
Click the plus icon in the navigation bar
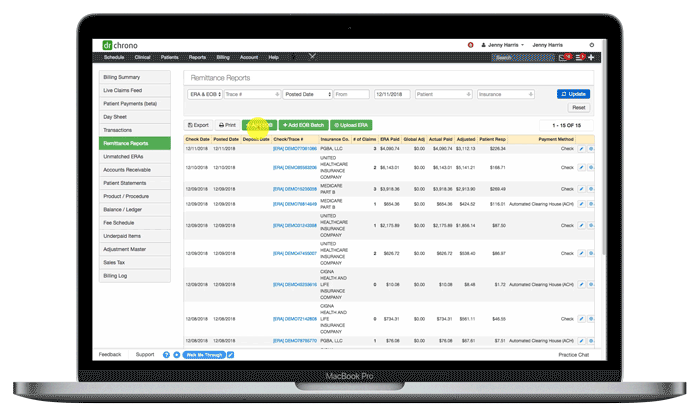click(x=591, y=57)
